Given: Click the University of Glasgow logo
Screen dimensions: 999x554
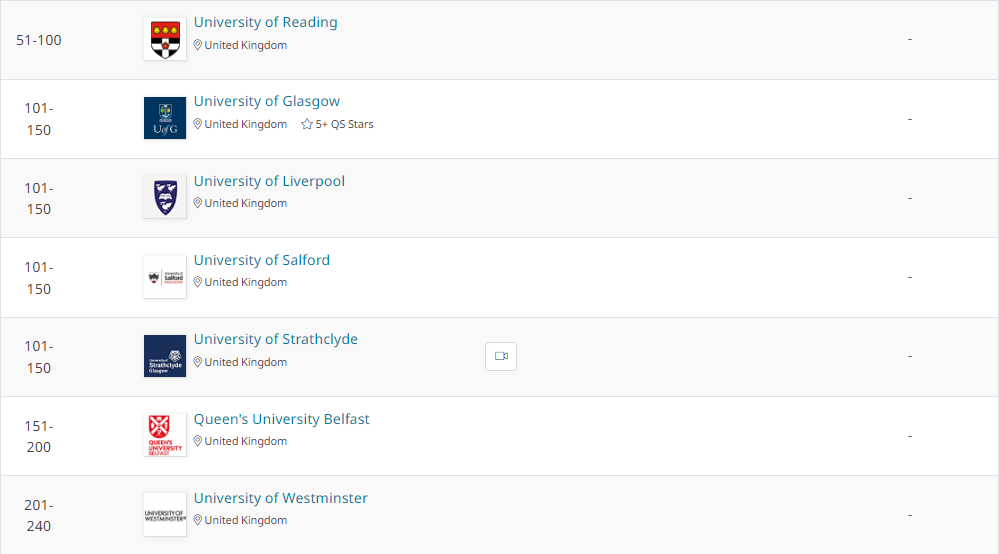Looking at the screenshot, I should coord(164,118).
